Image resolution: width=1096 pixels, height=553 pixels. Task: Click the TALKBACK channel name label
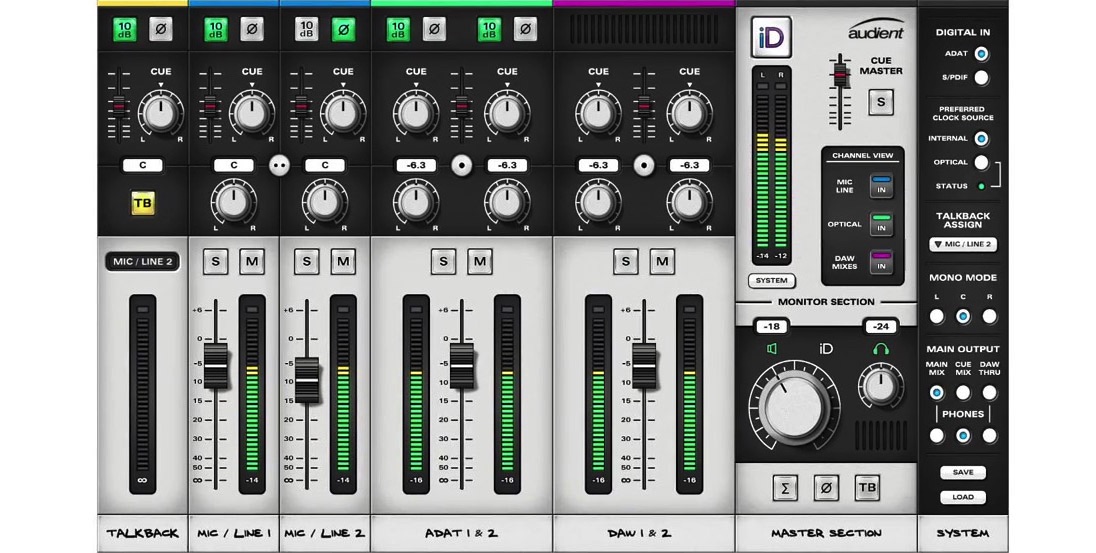(x=143, y=533)
